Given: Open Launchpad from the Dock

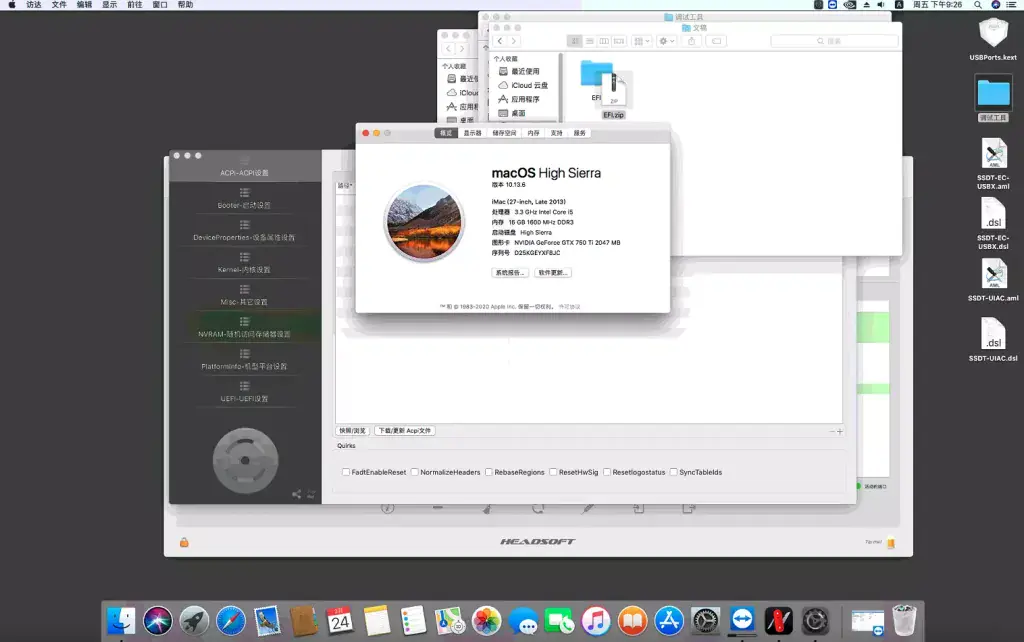Looking at the screenshot, I should point(194,620).
